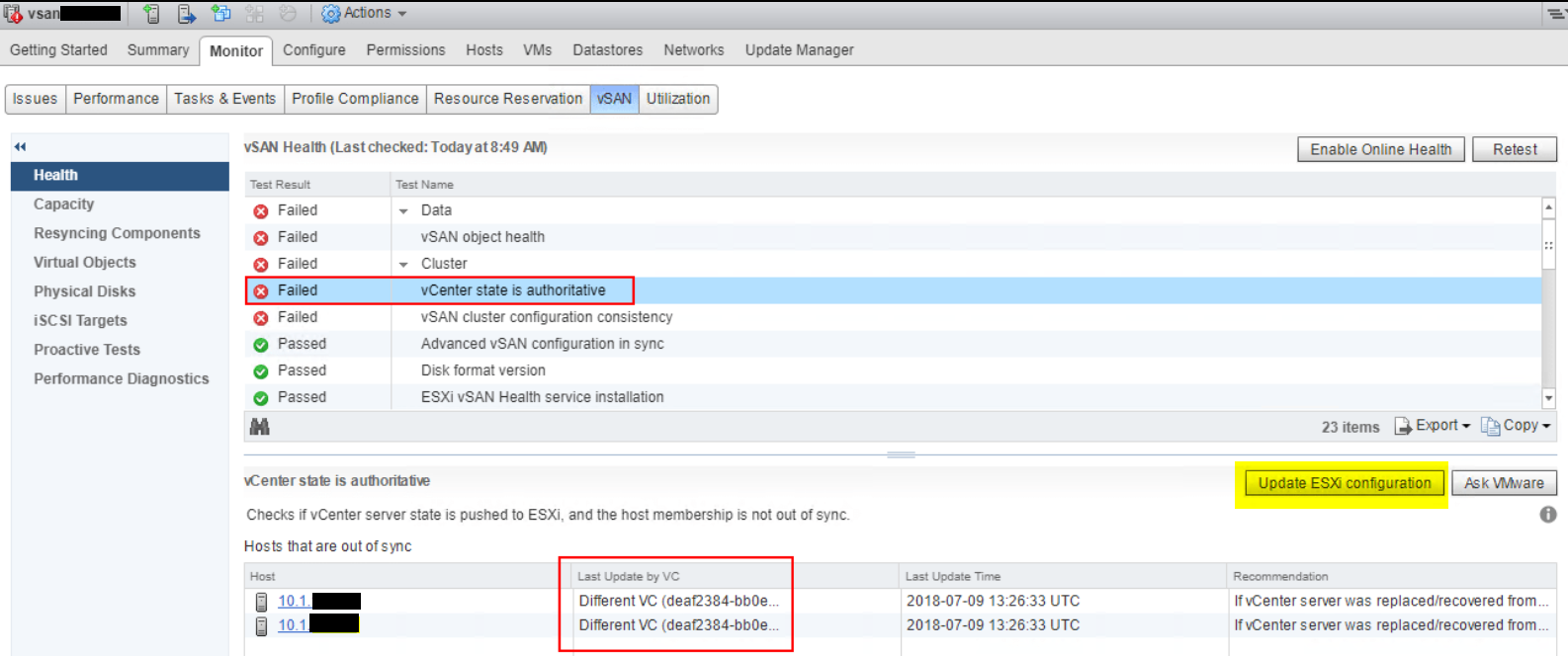1568x656 pixels.
Task: Click Passed icon for ESXi vSAN Health service
Action: [x=261, y=398]
